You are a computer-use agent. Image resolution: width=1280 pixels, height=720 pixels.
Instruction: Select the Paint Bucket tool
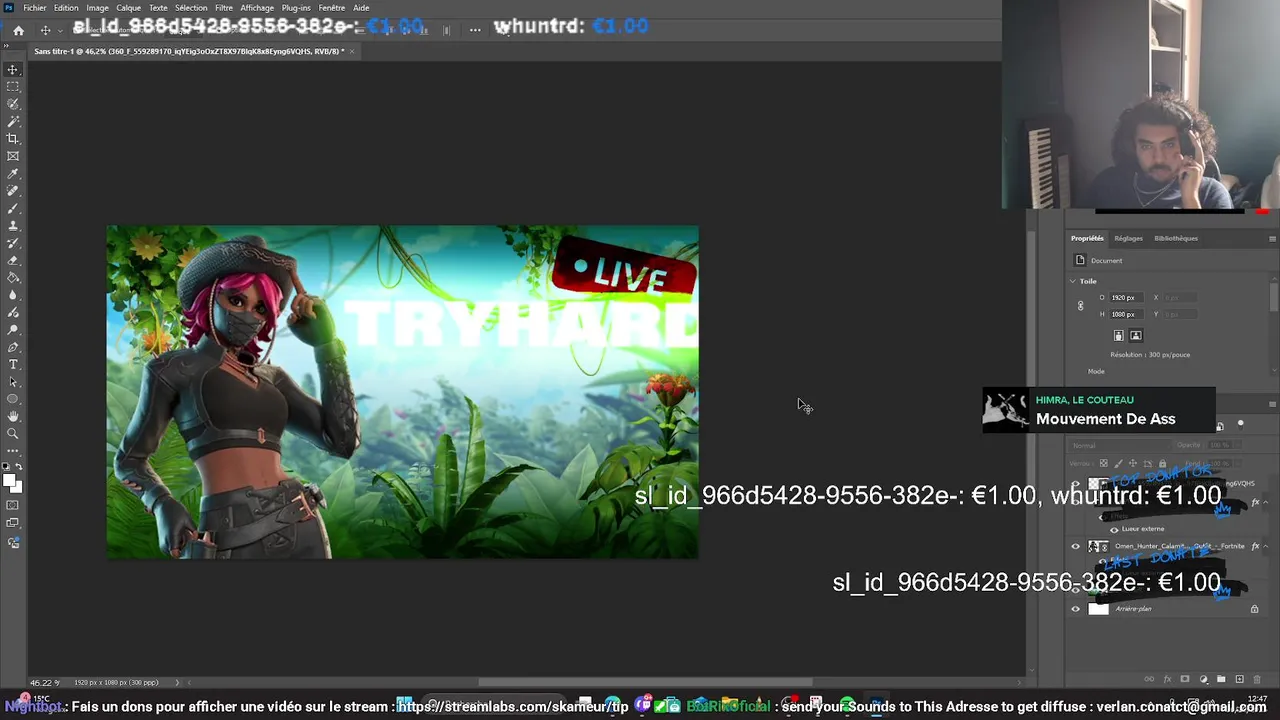(x=13, y=278)
